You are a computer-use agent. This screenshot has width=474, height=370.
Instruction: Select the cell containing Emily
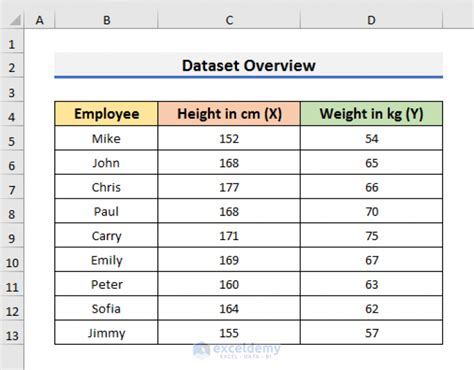[106, 260]
